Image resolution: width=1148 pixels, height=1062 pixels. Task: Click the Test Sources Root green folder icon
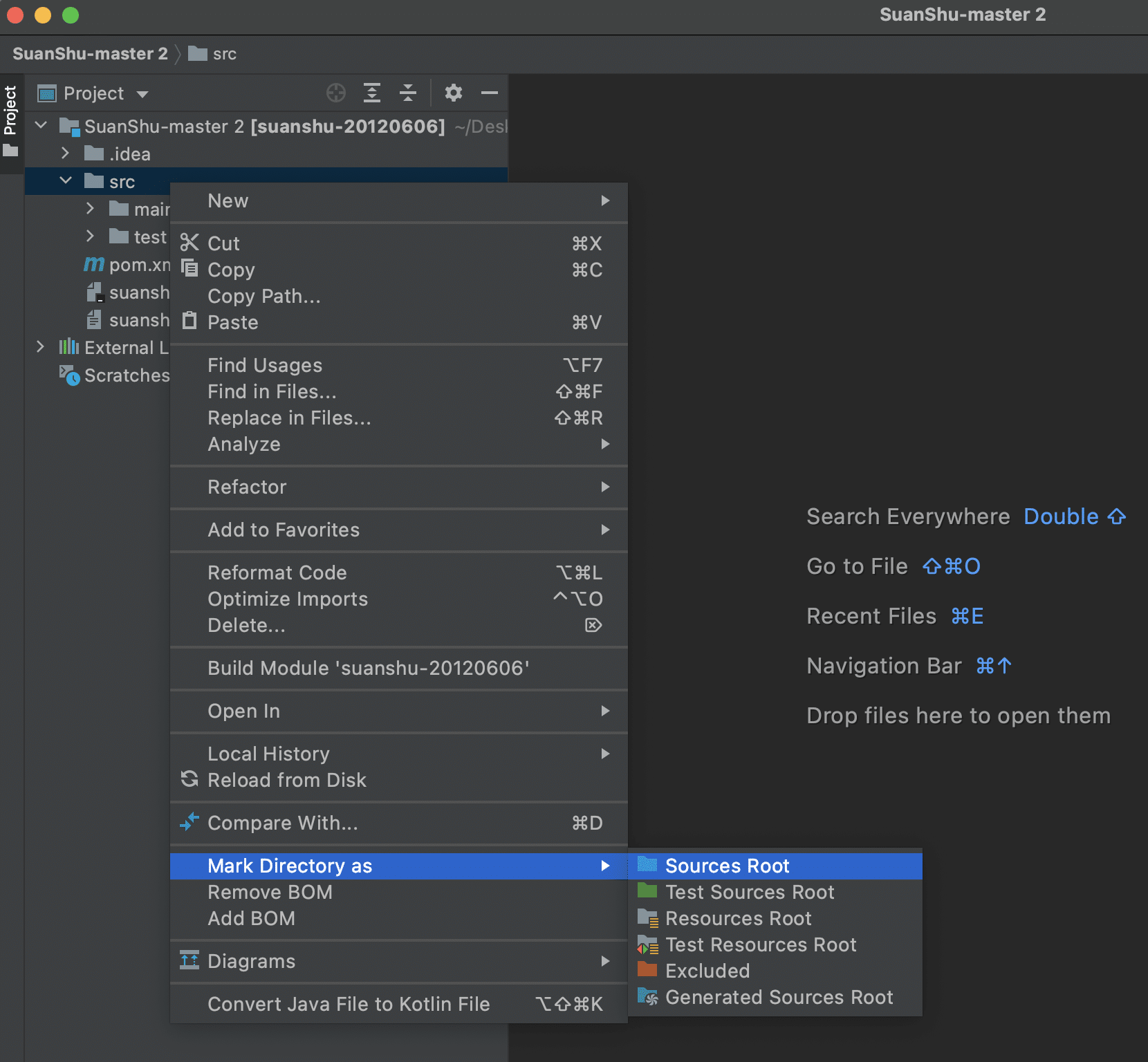pos(647,891)
